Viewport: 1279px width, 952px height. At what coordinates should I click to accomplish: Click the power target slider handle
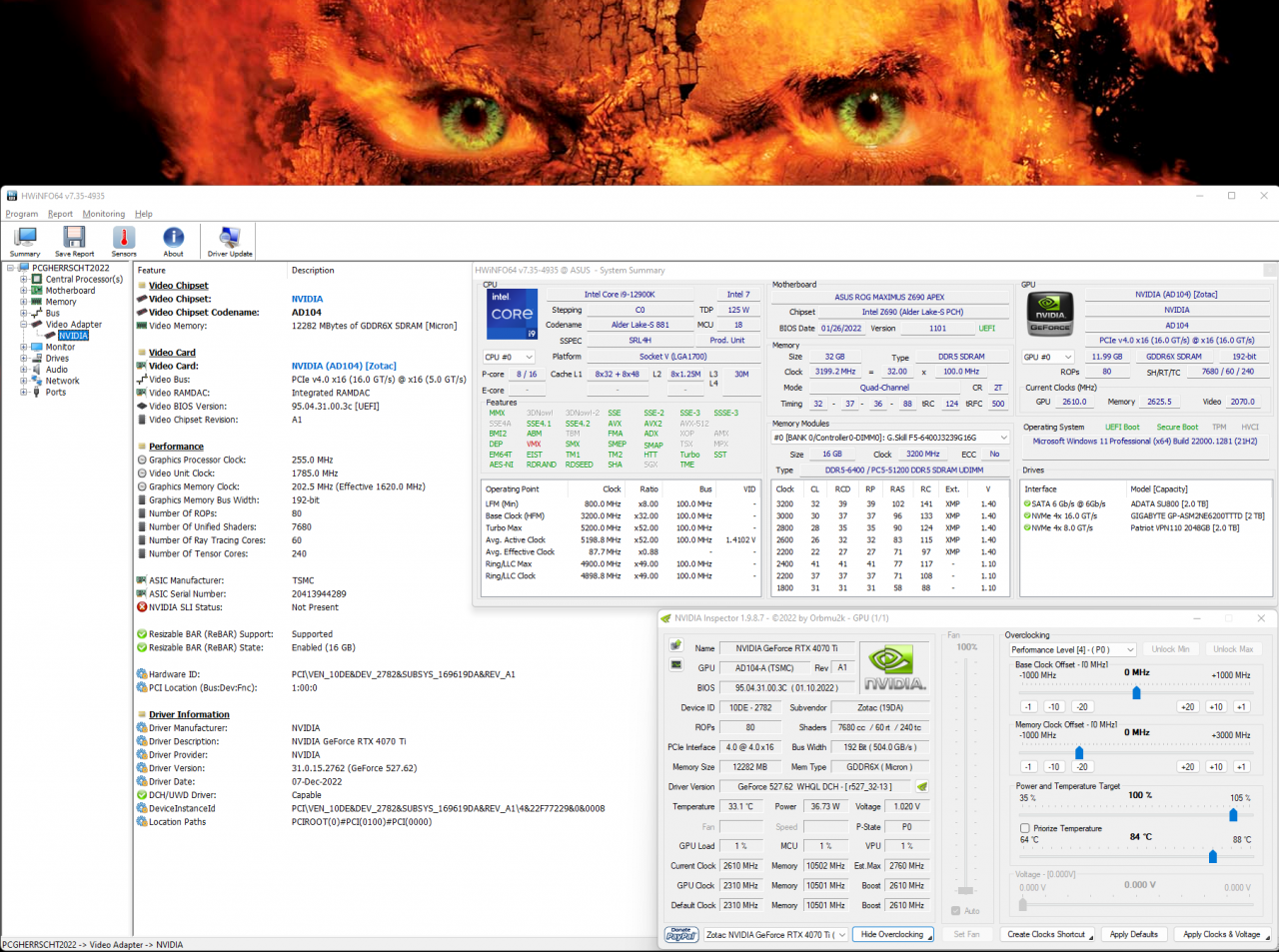click(x=1233, y=815)
